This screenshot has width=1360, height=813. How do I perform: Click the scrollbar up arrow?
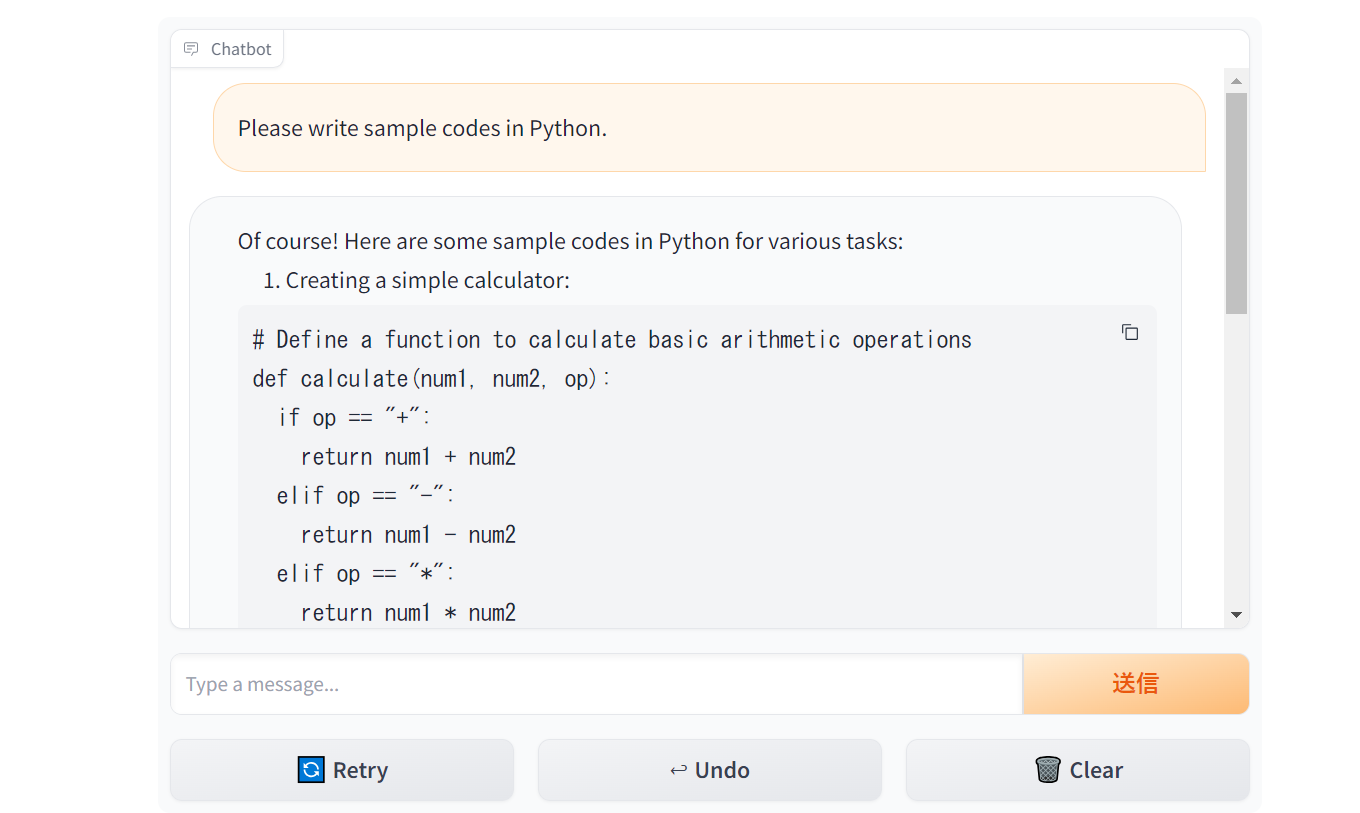coord(1235,82)
